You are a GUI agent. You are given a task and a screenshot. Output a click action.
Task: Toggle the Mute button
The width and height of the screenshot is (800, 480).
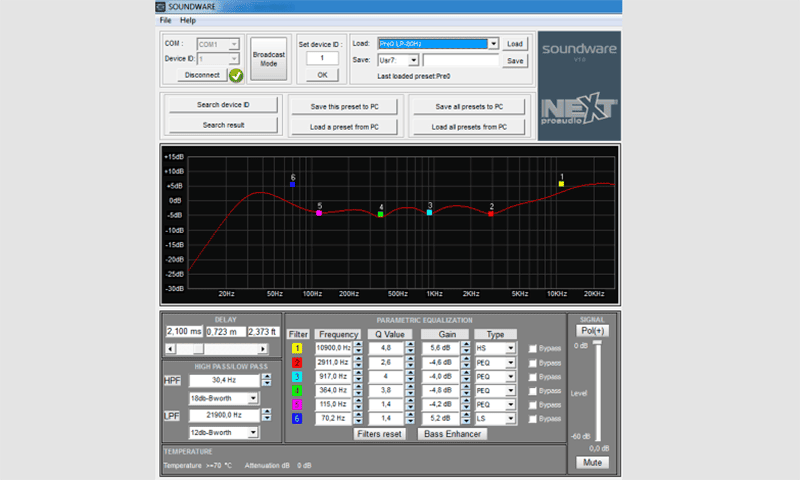pos(592,463)
